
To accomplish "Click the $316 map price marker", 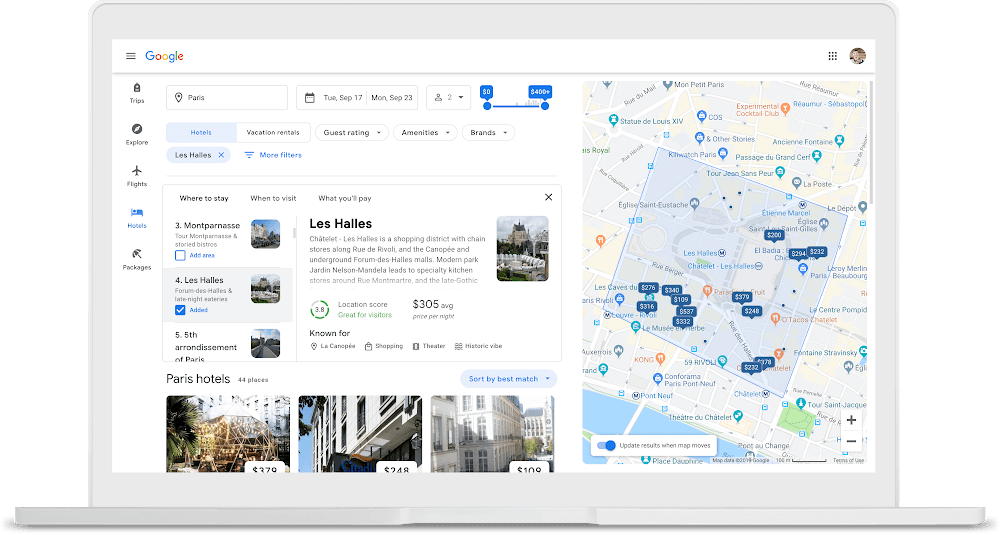I will click(647, 307).
